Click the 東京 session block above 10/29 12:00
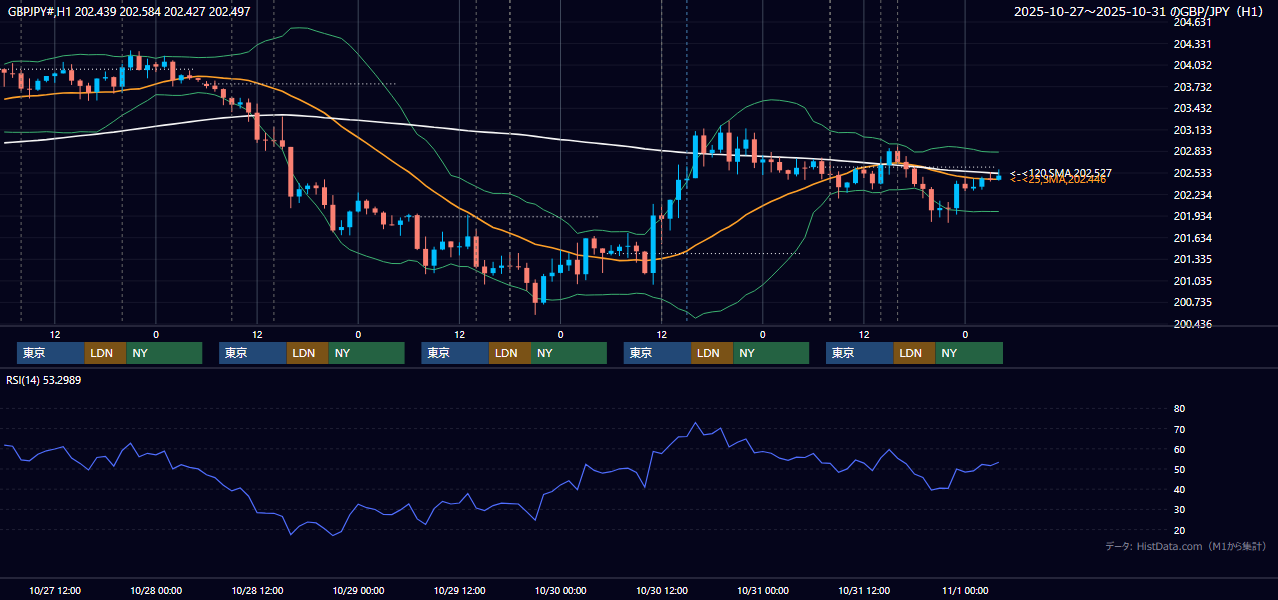1278x600 pixels. pyautogui.click(x=455, y=353)
